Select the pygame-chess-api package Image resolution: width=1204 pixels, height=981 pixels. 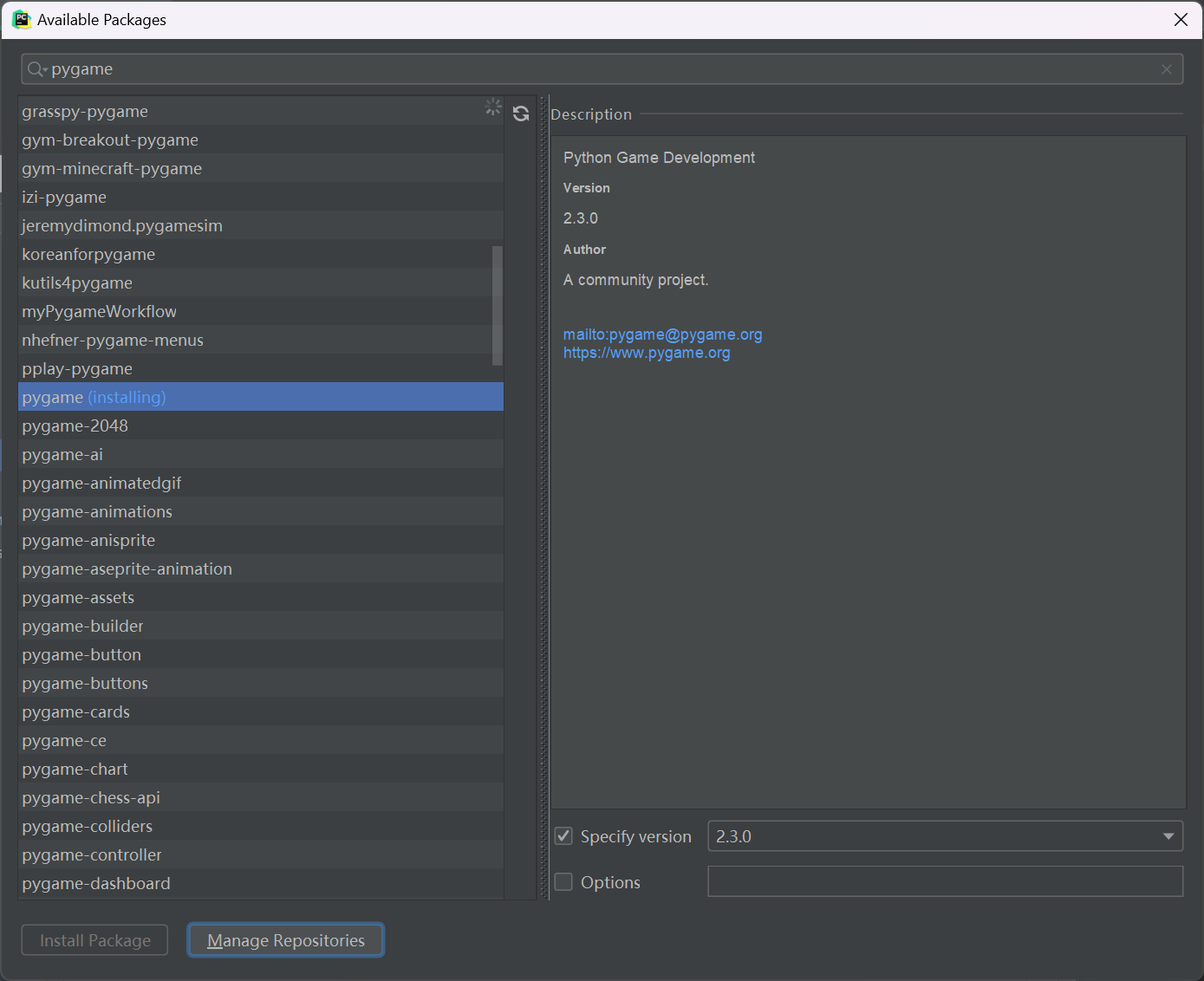tap(261, 797)
